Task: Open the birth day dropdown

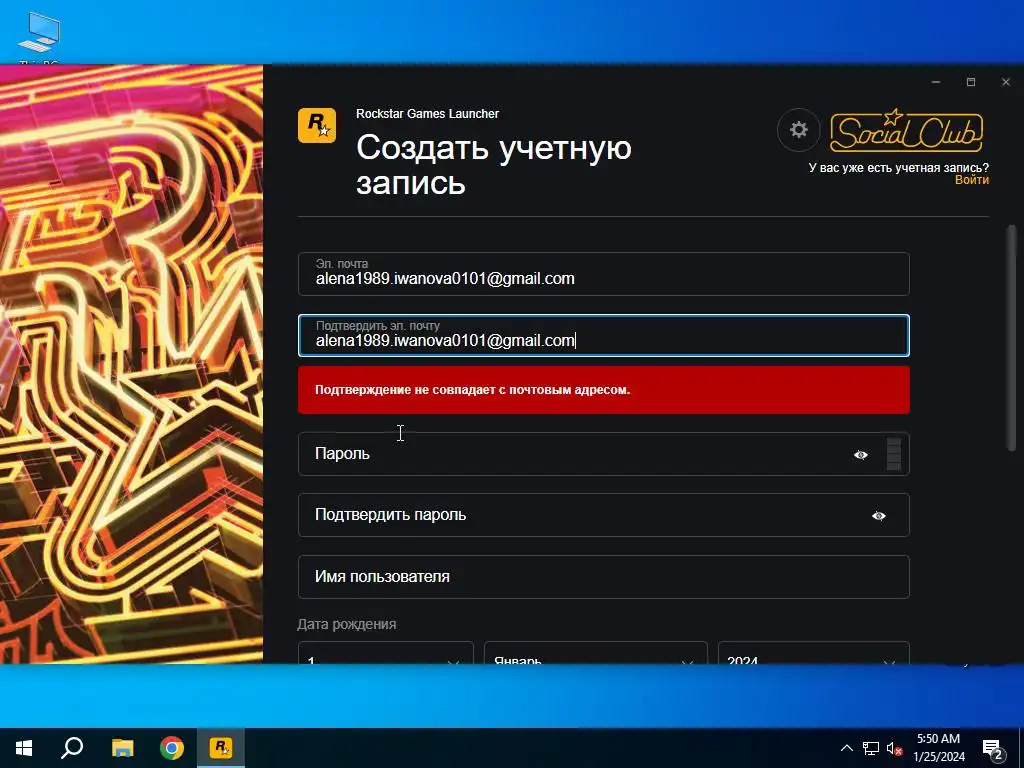Action: click(385, 653)
